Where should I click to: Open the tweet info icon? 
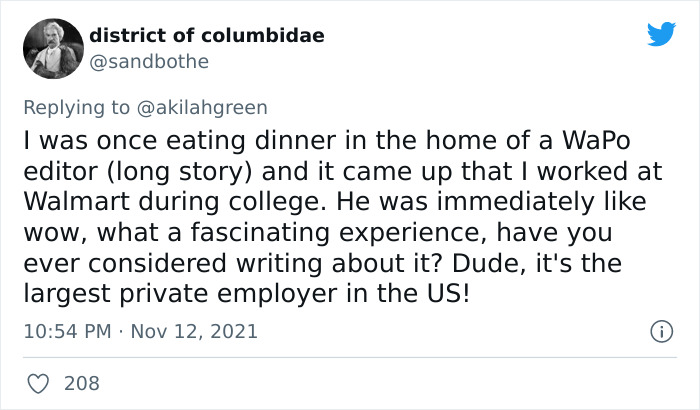(660, 330)
